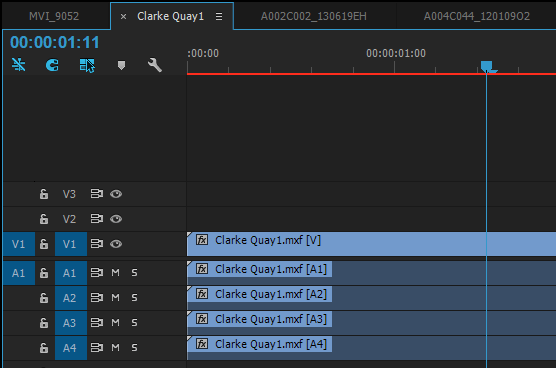
Task: Switch to MVI_9052 sequence tab
Action: click(x=54, y=16)
